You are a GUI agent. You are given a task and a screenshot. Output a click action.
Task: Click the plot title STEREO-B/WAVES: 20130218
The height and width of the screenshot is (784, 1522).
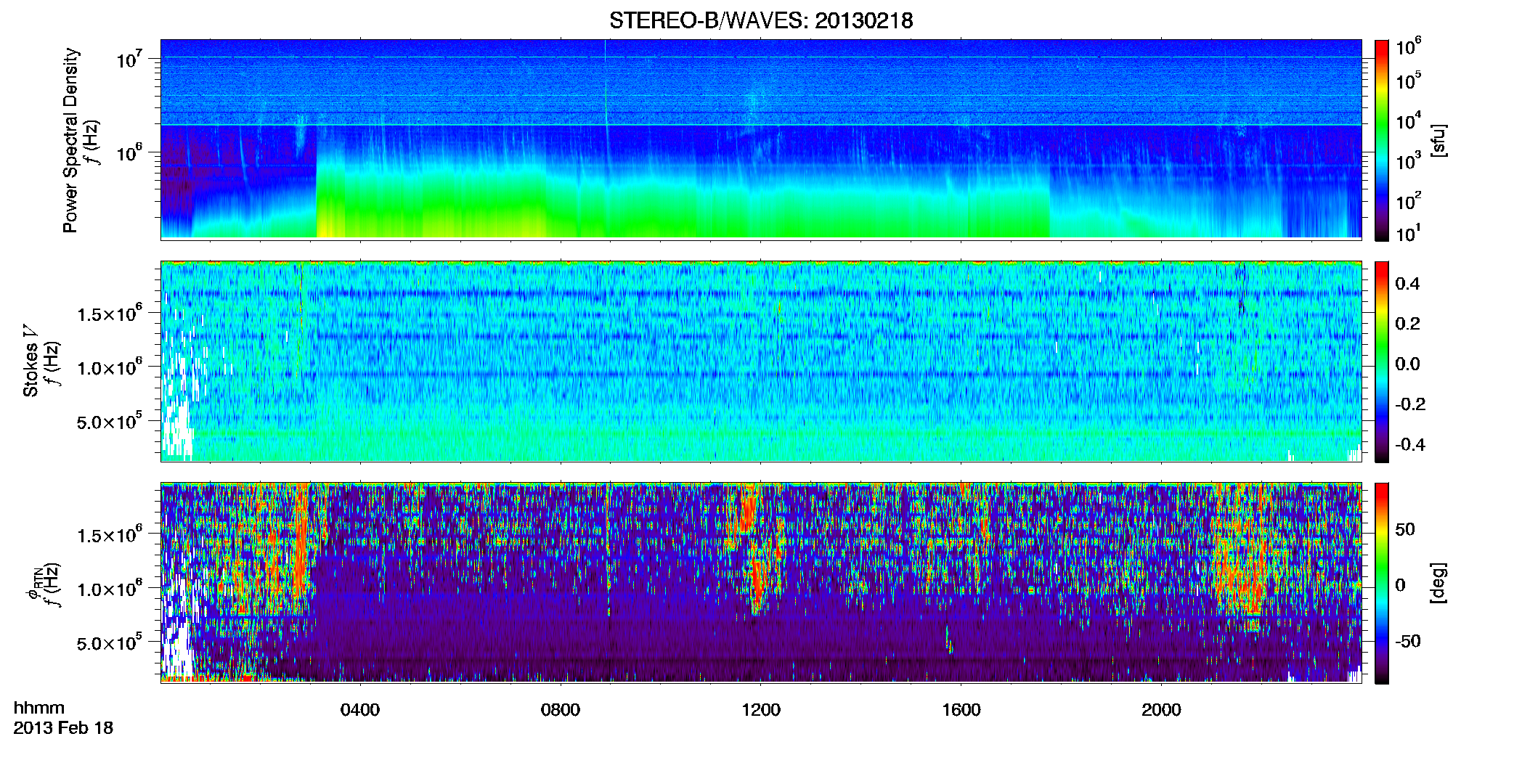760,20
